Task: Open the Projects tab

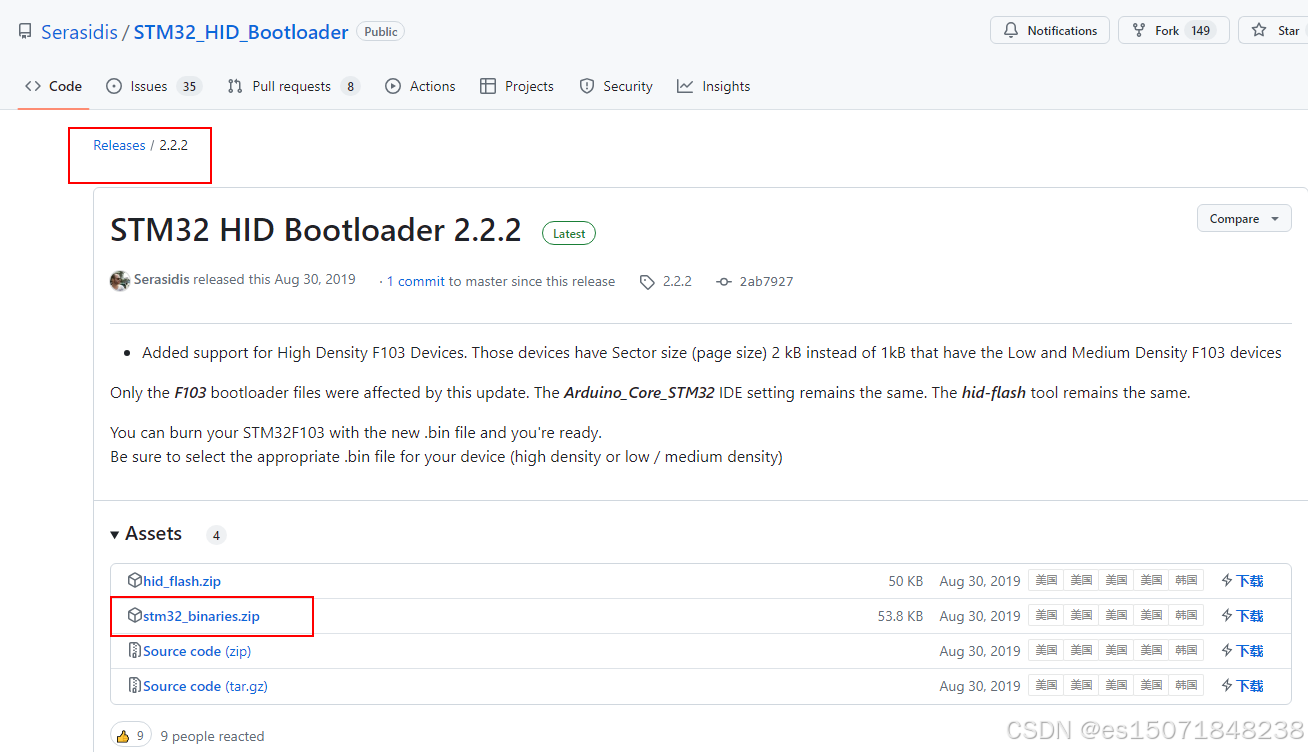Action: (517, 86)
